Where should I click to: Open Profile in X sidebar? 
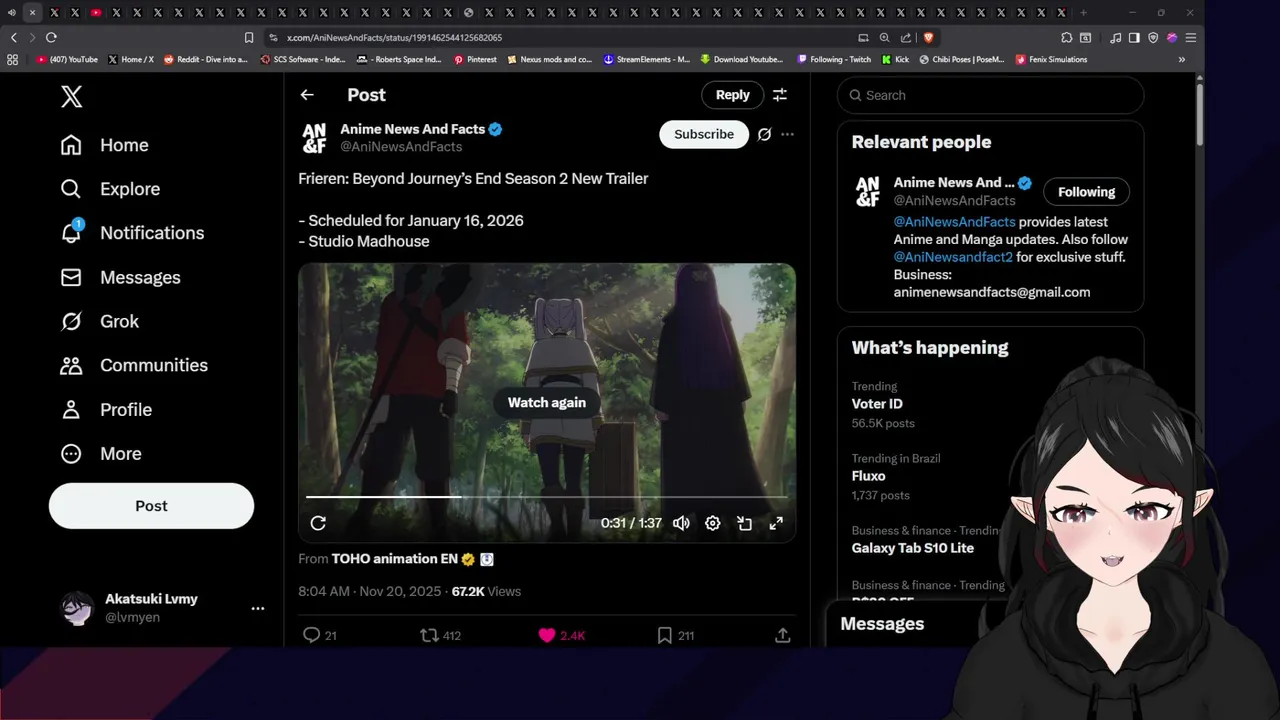click(105, 409)
